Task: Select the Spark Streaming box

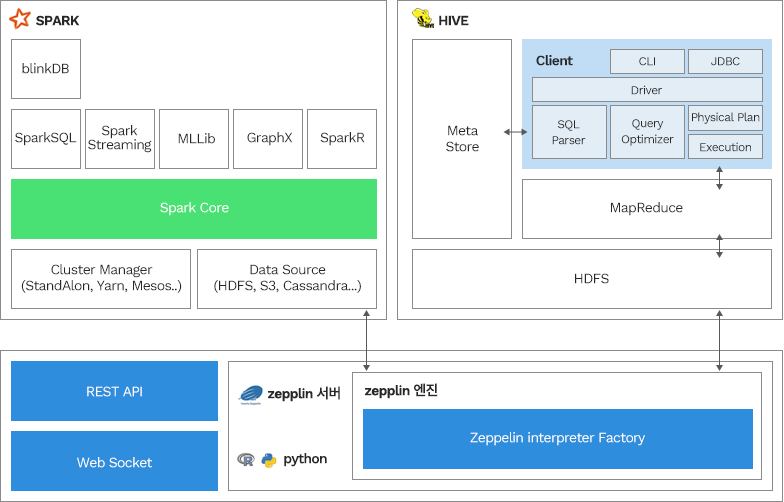Action: pyautogui.click(x=120, y=139)
